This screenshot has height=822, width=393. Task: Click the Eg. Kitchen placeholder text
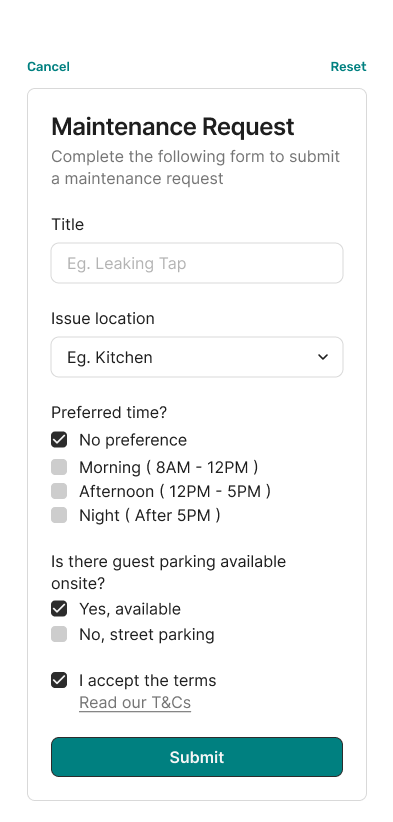pos(110,358)
